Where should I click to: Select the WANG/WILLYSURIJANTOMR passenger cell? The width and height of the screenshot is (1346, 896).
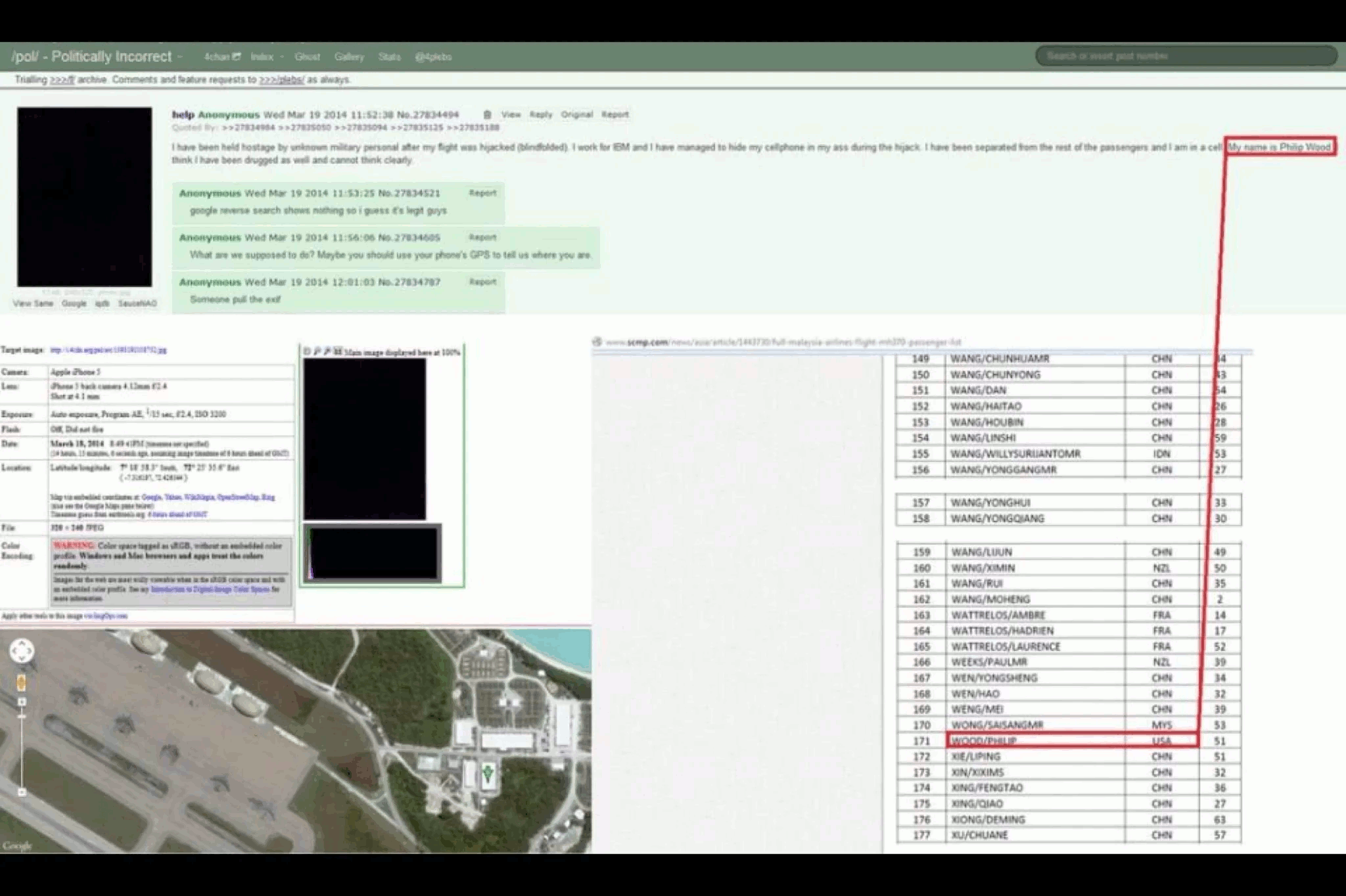(x=1034, y=454)
